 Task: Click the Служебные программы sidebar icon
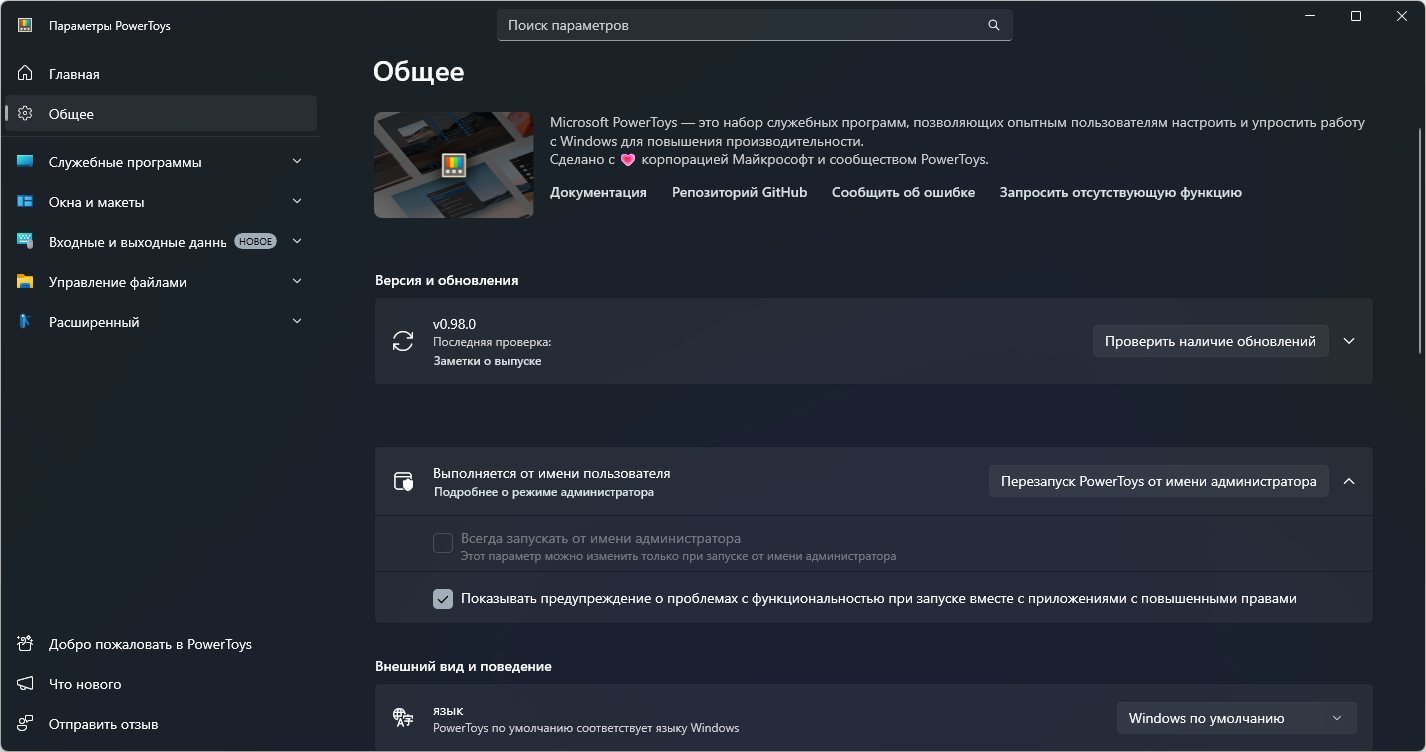click(x=25, y=162)
